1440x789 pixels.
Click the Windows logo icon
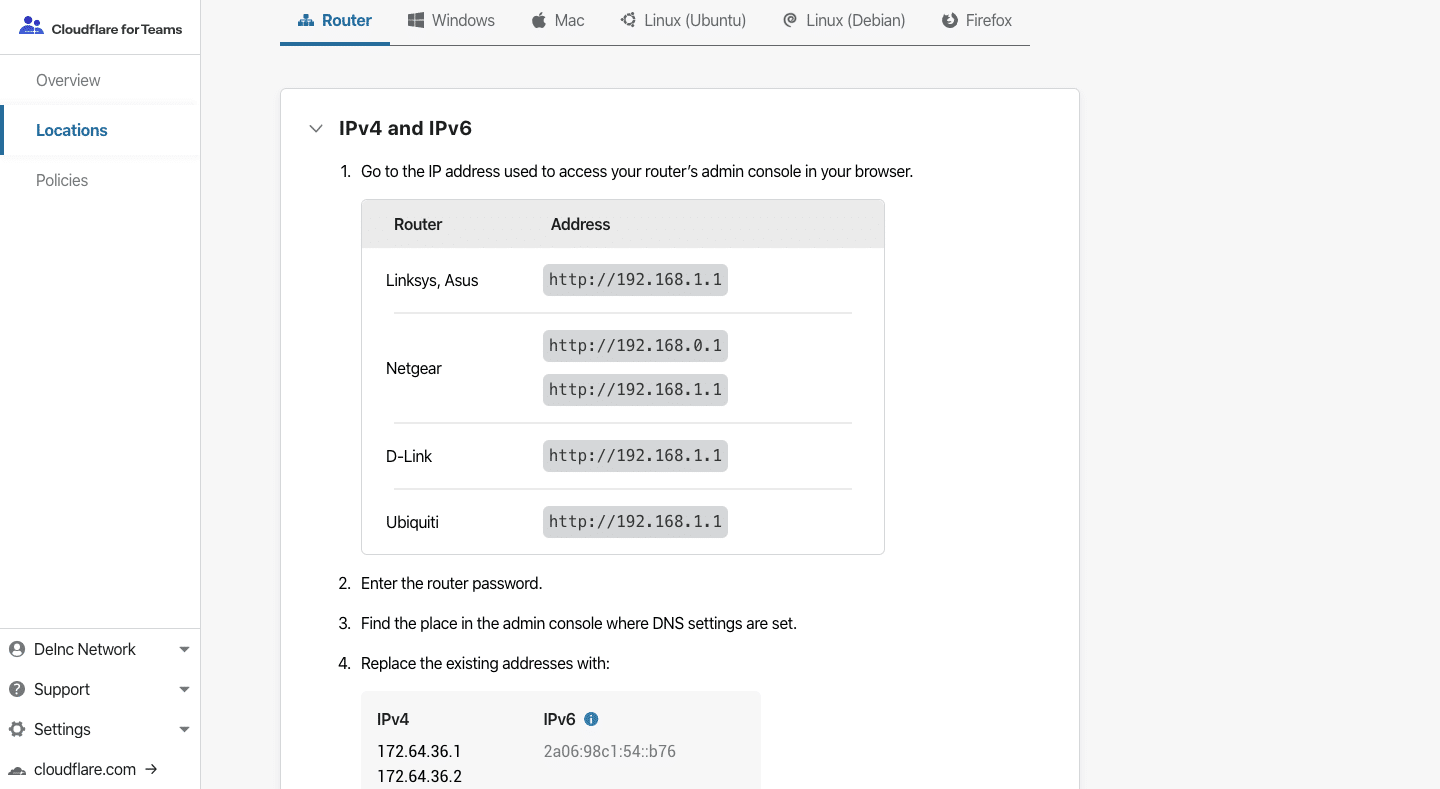(x=416, y=20)
